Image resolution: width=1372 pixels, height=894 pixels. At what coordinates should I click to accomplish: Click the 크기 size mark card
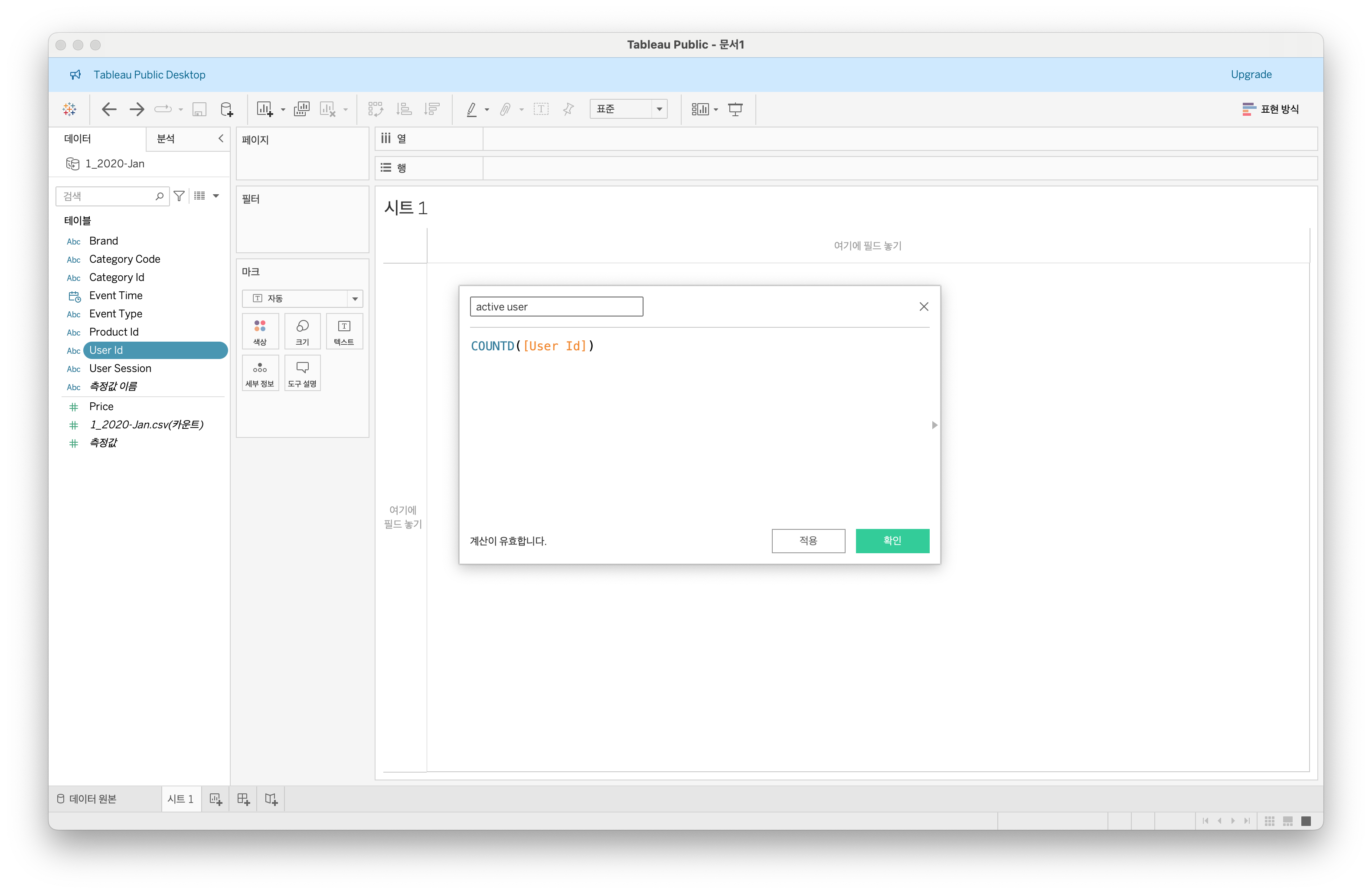(302, 331)
